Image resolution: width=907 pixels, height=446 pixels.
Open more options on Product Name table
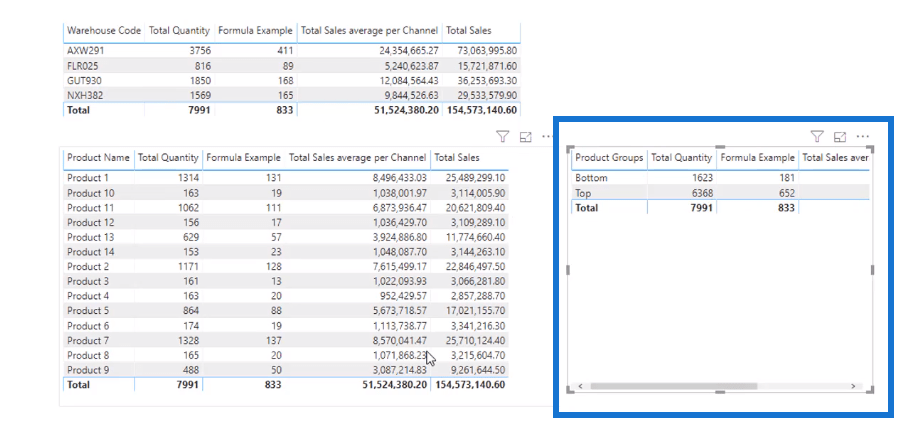point(547,137)
